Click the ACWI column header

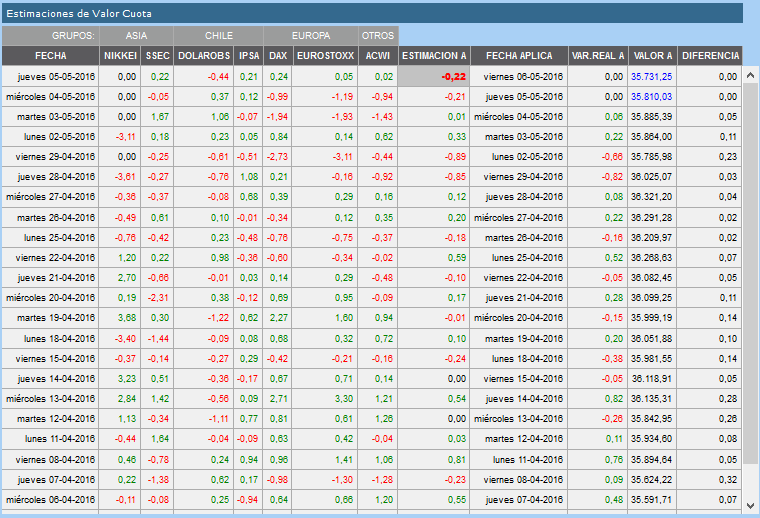click(x=378, y=56)
